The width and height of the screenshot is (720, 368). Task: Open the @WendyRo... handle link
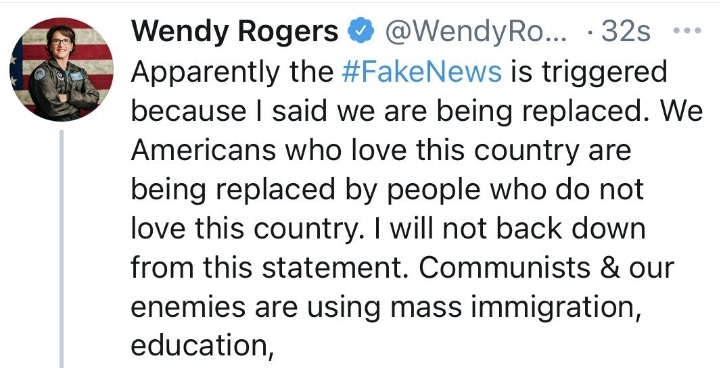[x=476, y=32]
